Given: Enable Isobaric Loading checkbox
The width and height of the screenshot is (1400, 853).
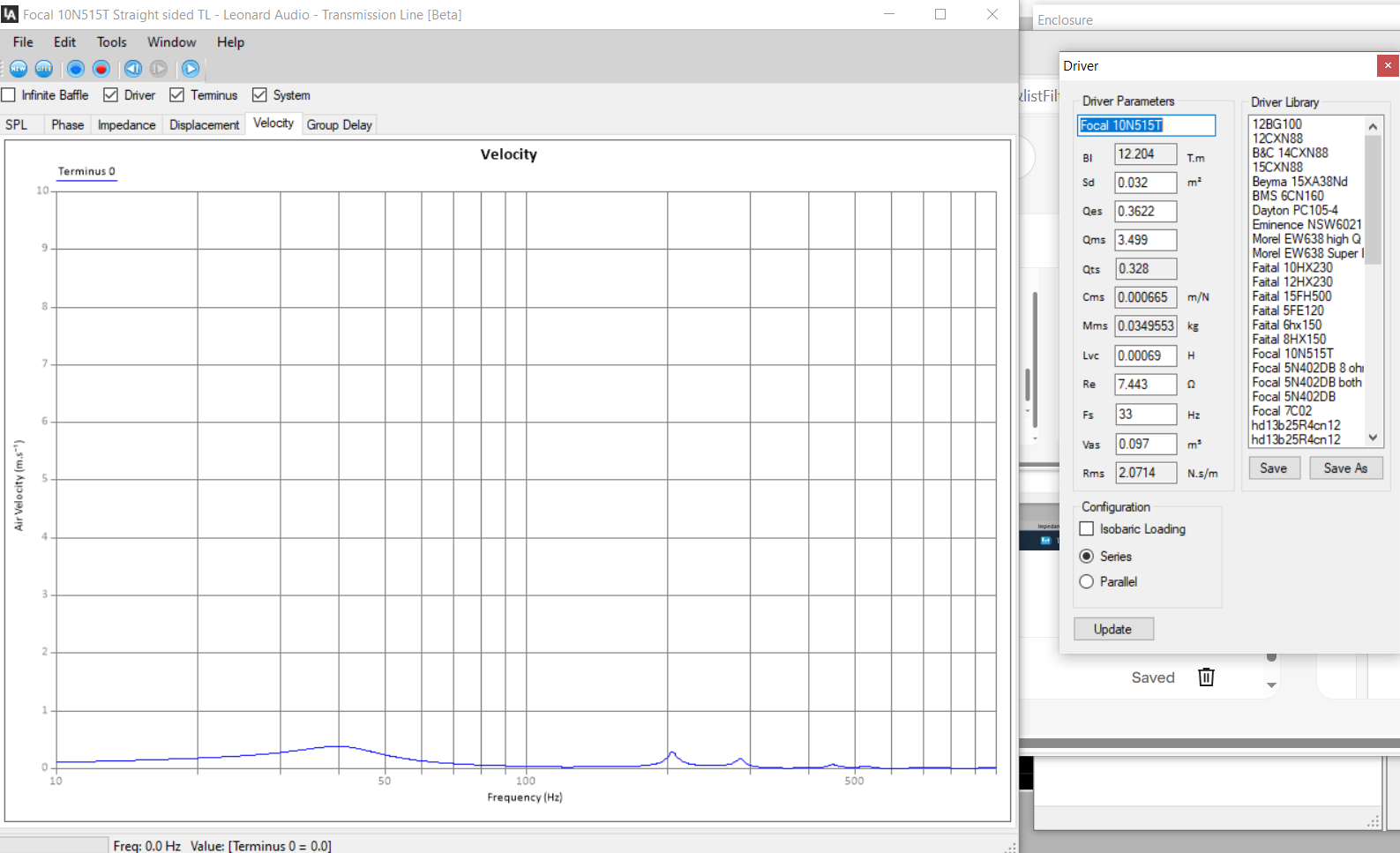Looking at the screenshot, I should (x=1087, y=528).
